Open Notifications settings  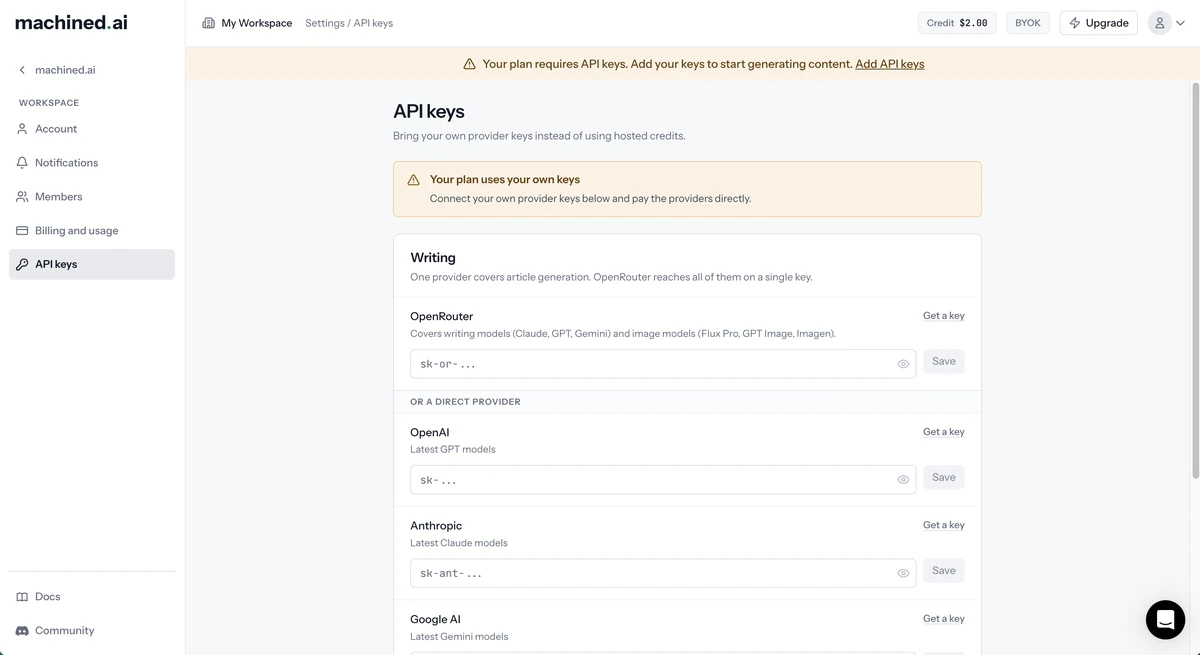(x=92, y=163)
